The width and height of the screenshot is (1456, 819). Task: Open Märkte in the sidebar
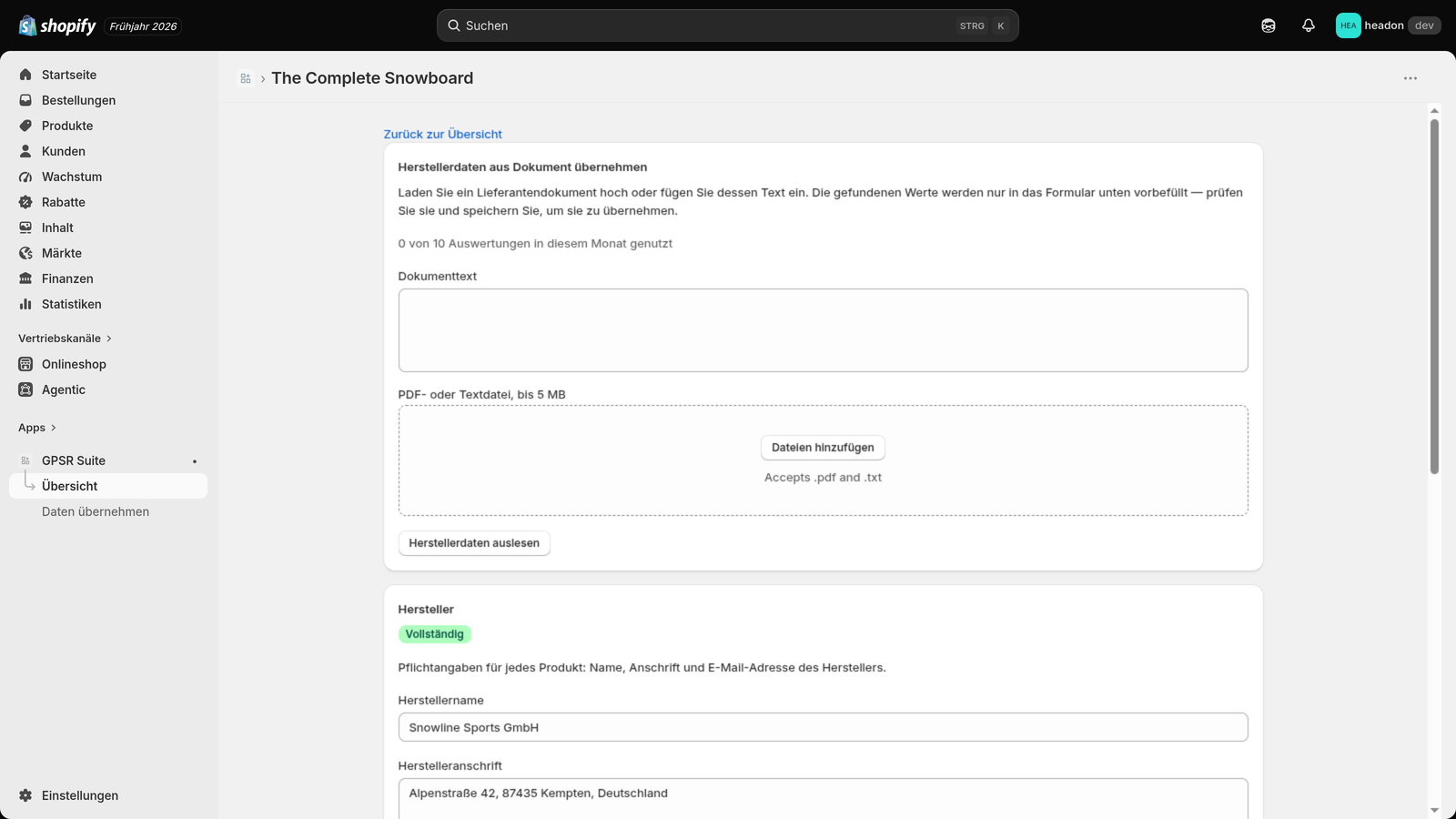click(108, 253)
